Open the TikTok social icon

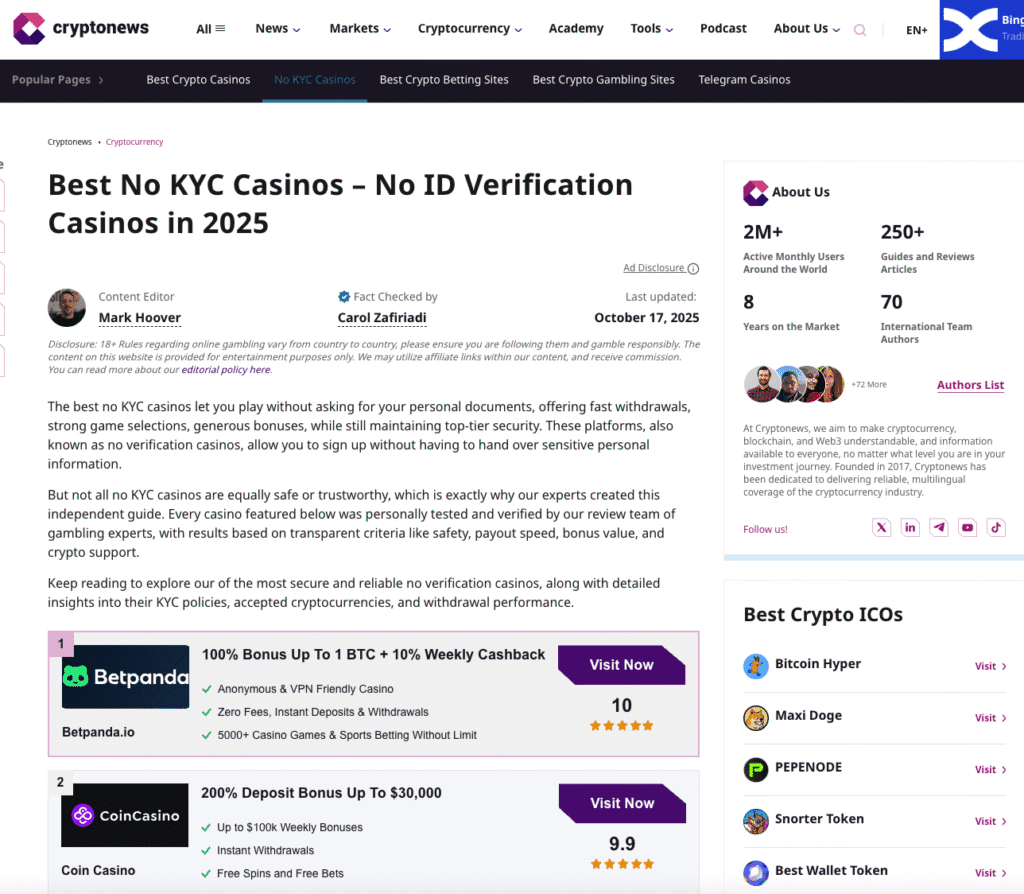pos(996,528)
